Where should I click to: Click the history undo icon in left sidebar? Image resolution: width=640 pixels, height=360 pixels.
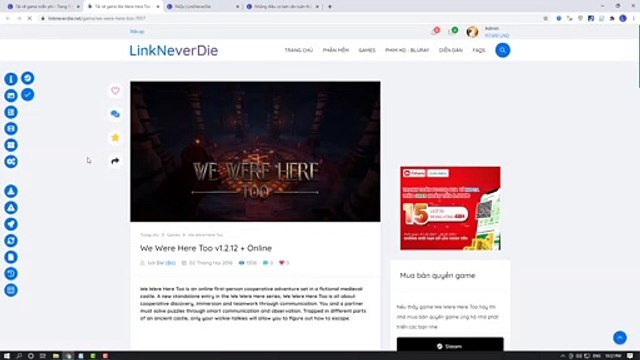(x=11, y=273)
